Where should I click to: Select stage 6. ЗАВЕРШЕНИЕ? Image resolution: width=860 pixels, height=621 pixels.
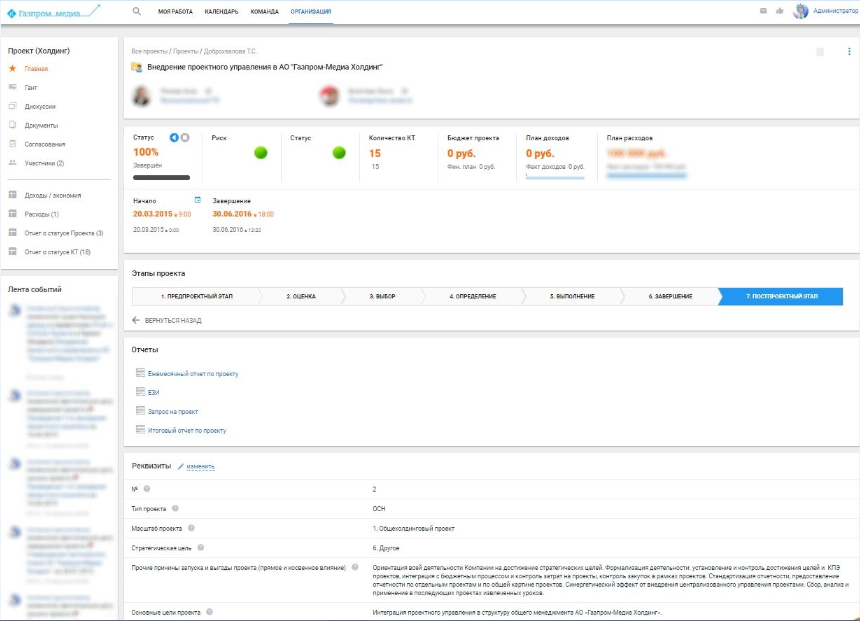point(670,296)
